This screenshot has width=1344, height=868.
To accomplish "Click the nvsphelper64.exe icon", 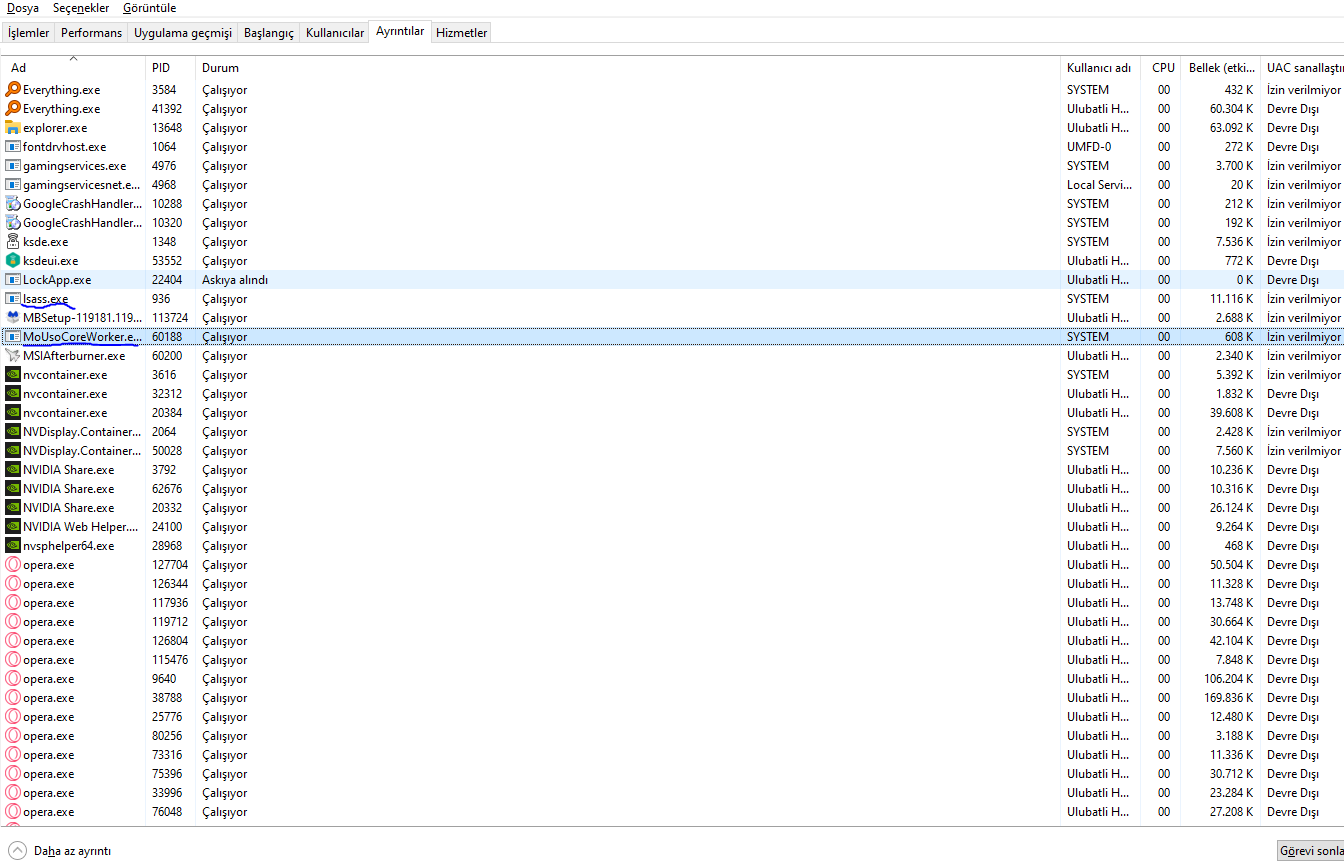I will 13,545.
